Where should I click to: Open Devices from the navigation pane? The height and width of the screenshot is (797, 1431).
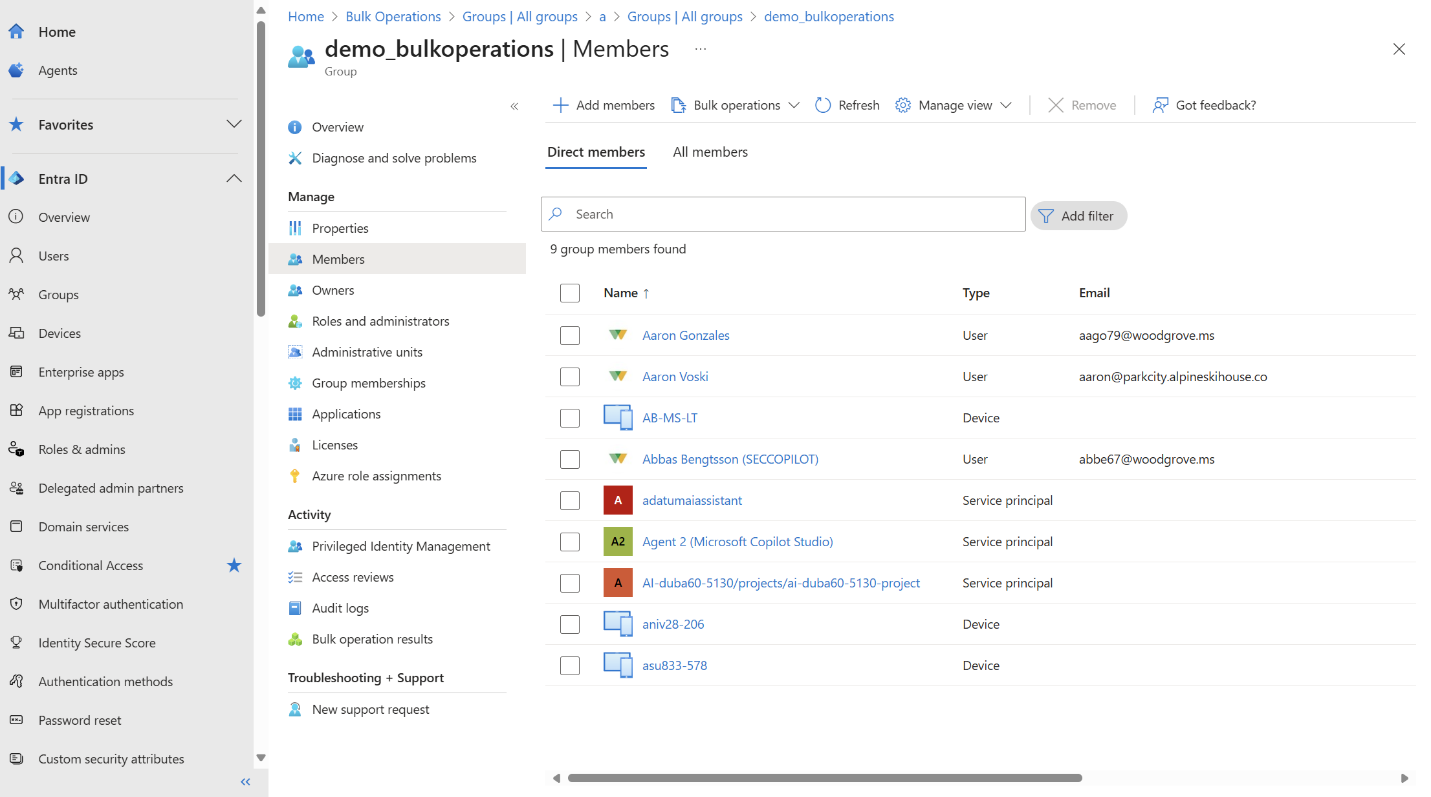(59, 332)
